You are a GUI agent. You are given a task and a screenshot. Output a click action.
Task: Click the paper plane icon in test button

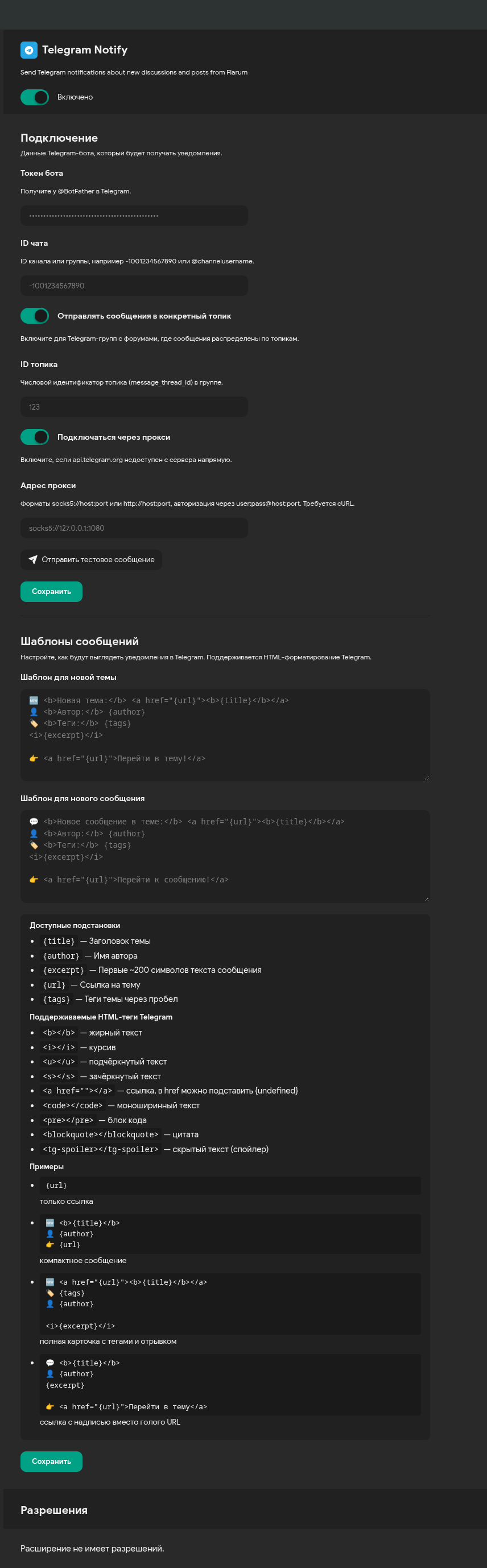coord(33,560)
